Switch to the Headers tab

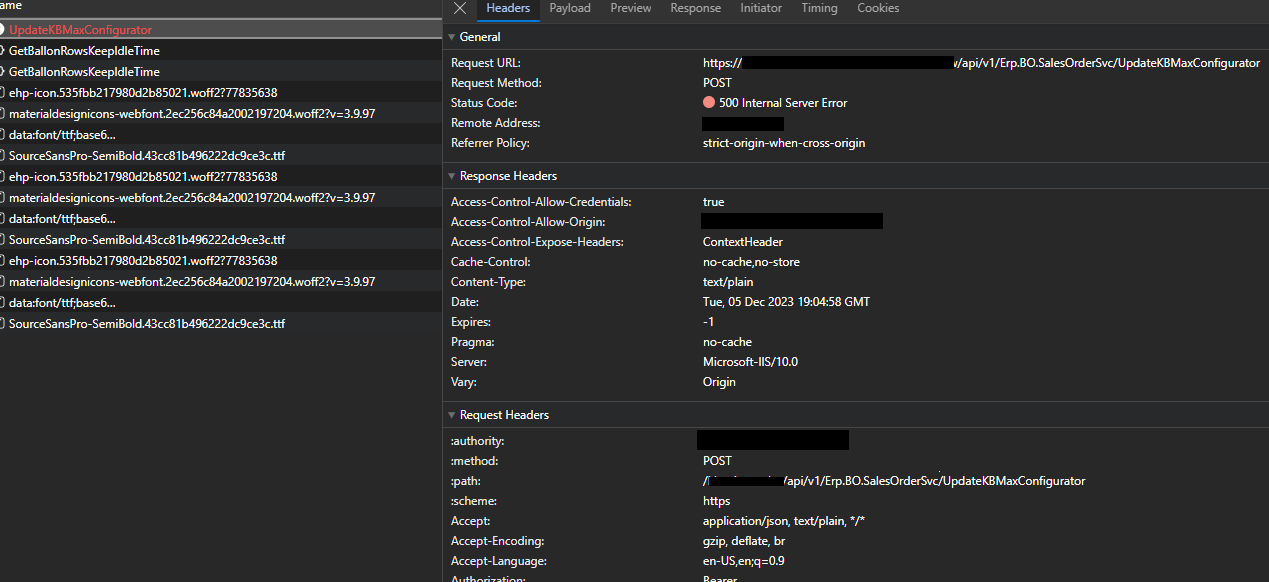pyautogui.click(x=508, y=8)
